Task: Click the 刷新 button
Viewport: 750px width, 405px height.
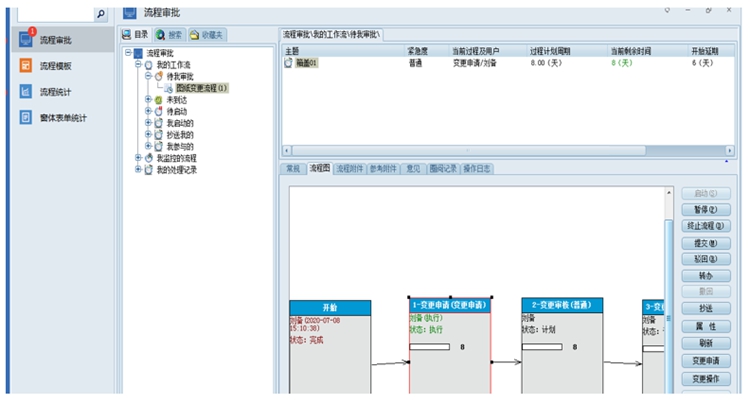Action: point(706,343)
